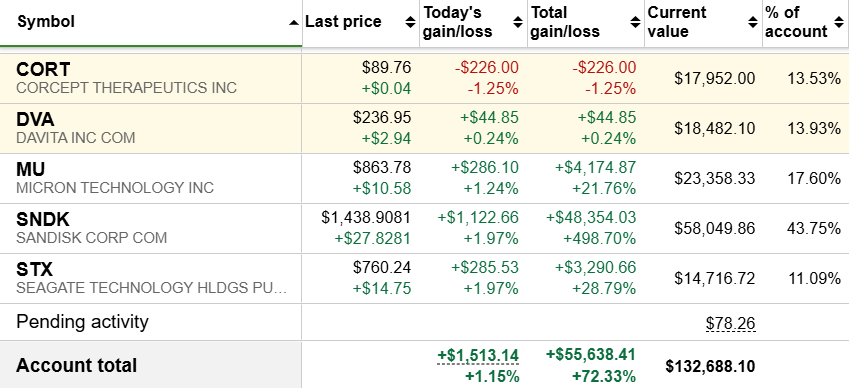
Task: Click Current value sort arrows
Action: click(753, 22)
